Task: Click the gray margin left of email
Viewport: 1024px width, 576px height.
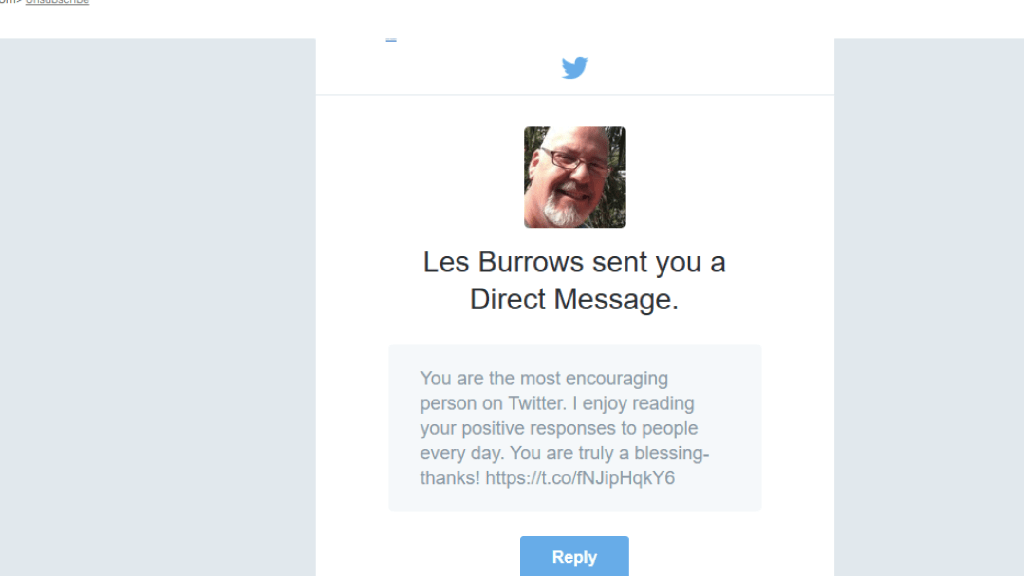Action: tap(157, 307)
